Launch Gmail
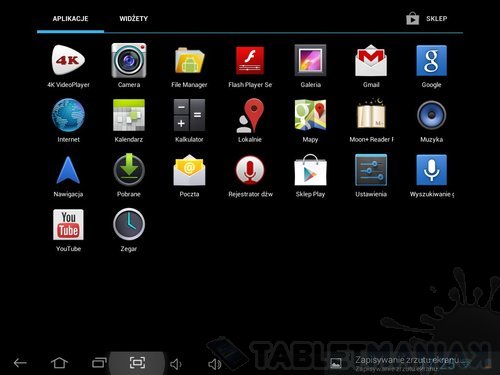 pyautogui.click(x=371, y=66)
